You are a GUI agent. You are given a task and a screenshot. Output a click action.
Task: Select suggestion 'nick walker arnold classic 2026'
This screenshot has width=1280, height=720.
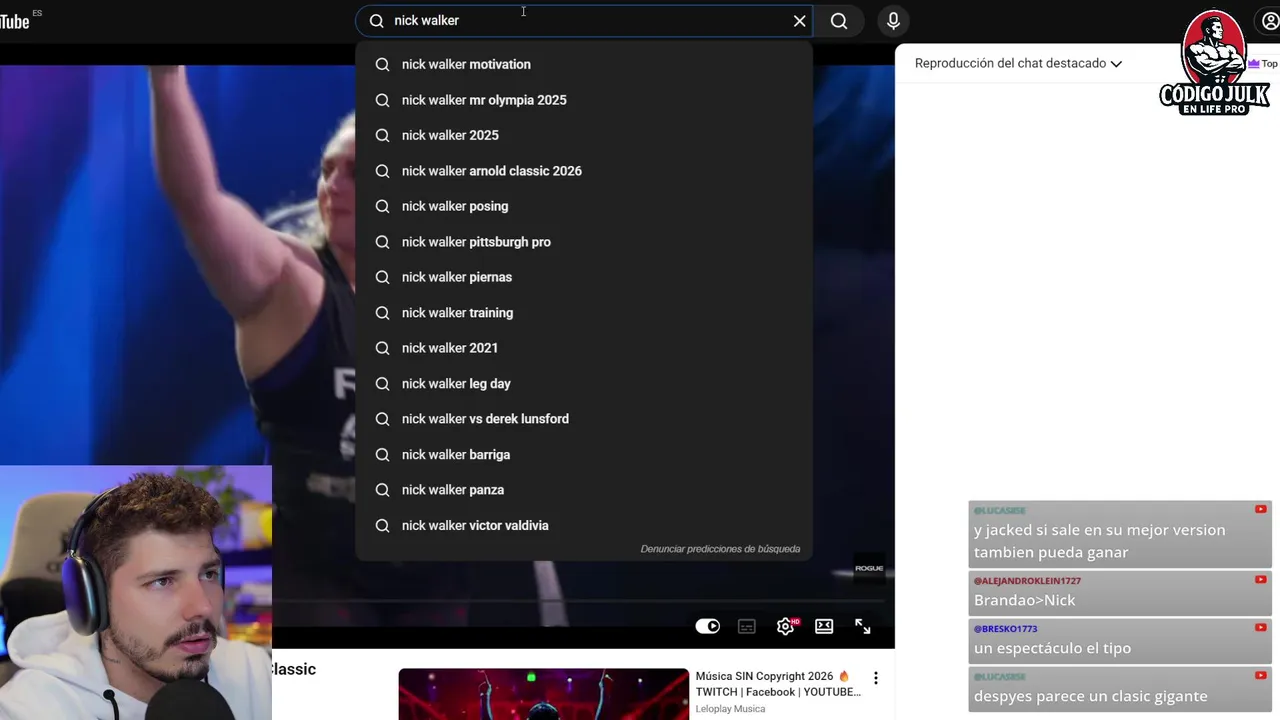585,171
